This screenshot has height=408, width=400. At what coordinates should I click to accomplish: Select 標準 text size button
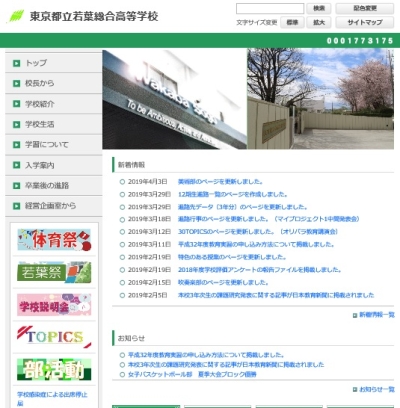pyautogui.click(x=292, y=22)
